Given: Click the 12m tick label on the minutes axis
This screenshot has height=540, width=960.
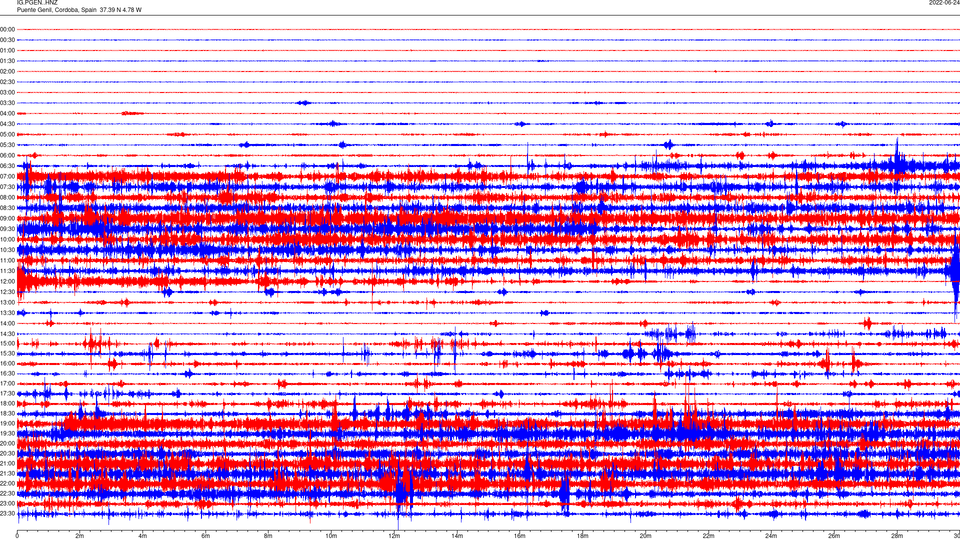Looking at the screenshot, I should tap(394, 536).
